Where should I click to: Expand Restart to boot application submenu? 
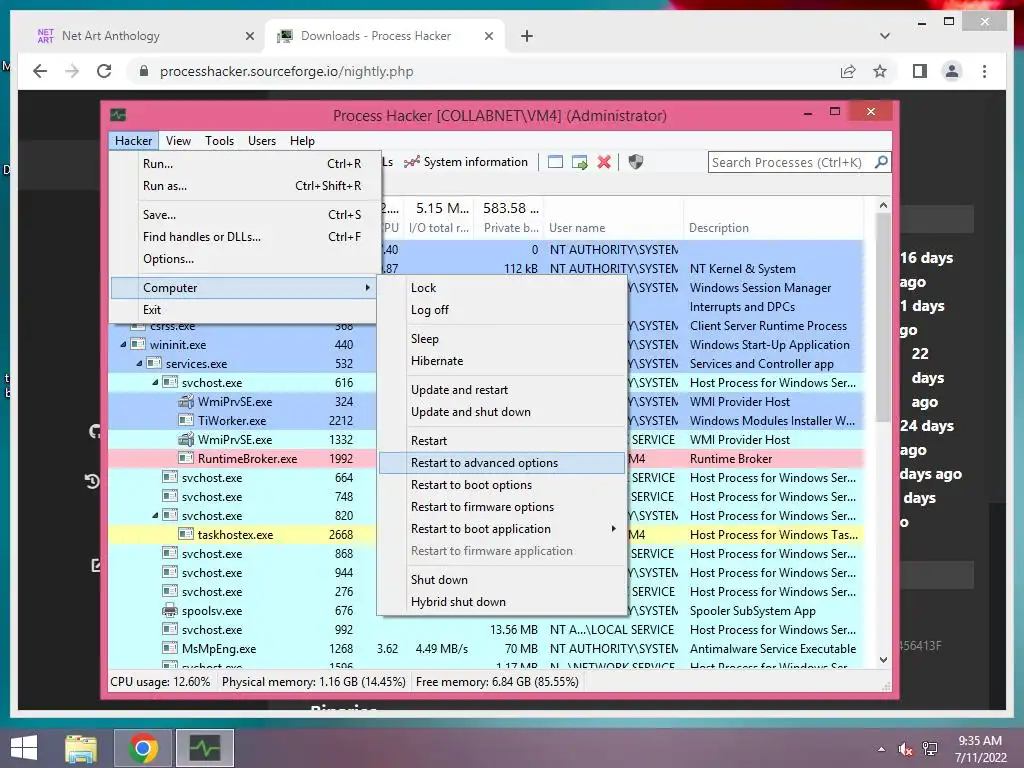click(x=502, y=530)
